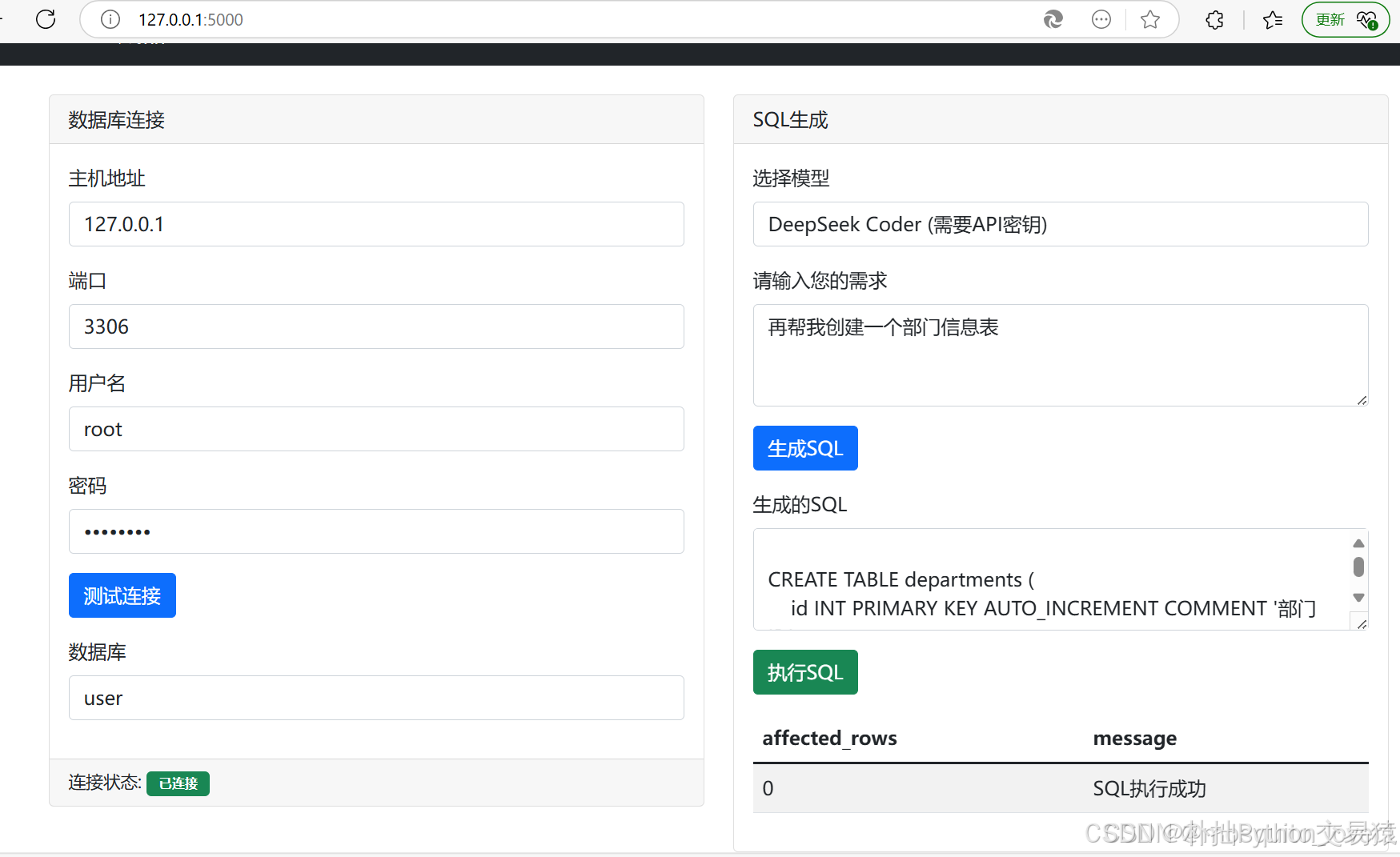Click the 执行SQL green button
This screenshot has width=1400, height=857.
click(804, 672)
